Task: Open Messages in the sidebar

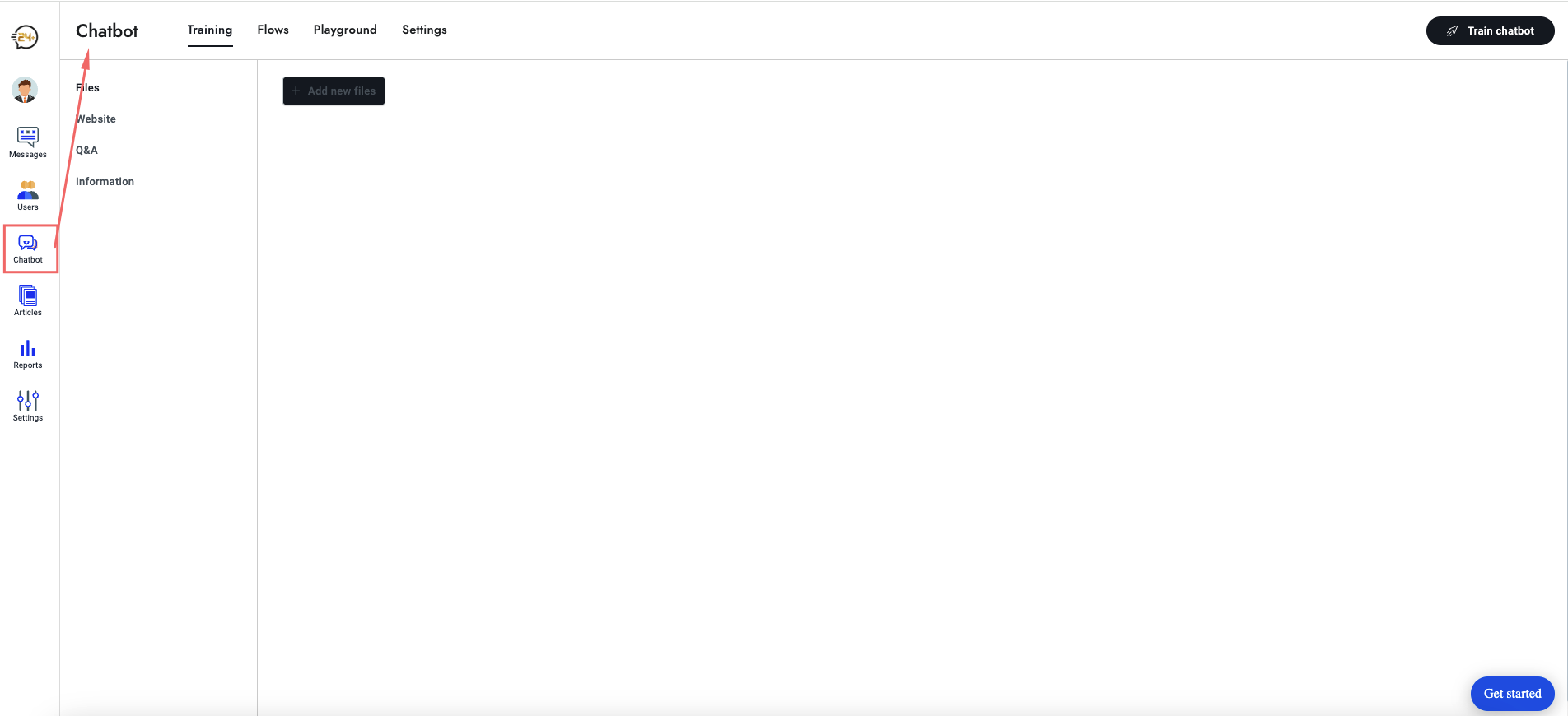Action: [28, 142]
